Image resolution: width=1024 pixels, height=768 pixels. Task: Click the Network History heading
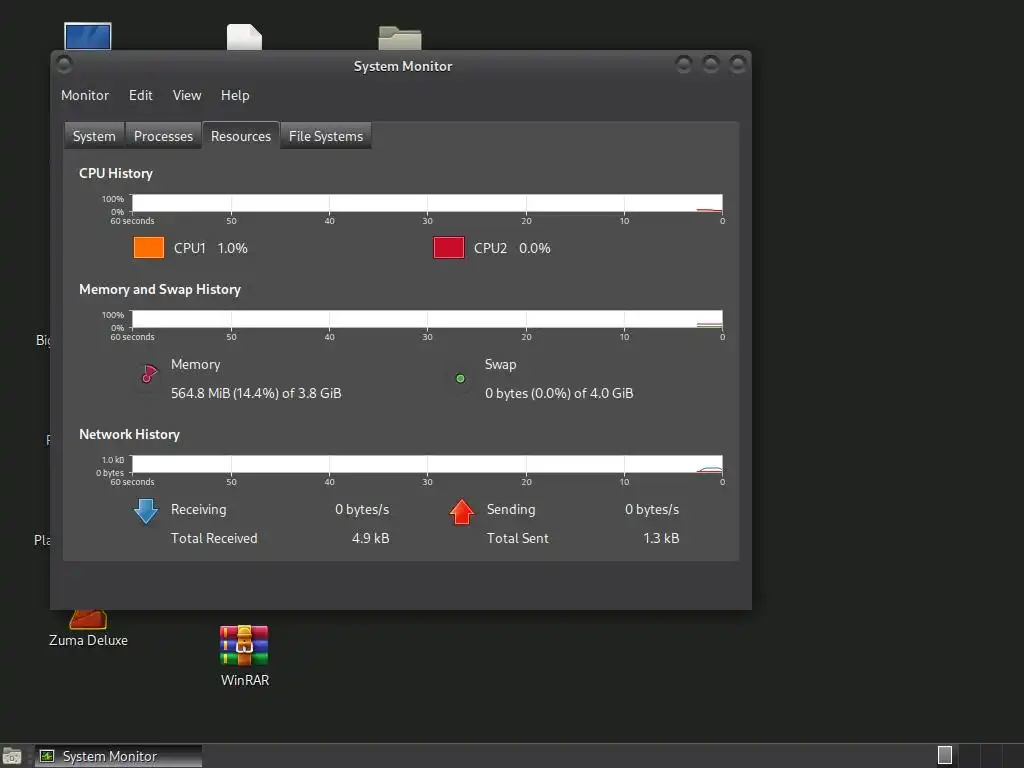129,434
